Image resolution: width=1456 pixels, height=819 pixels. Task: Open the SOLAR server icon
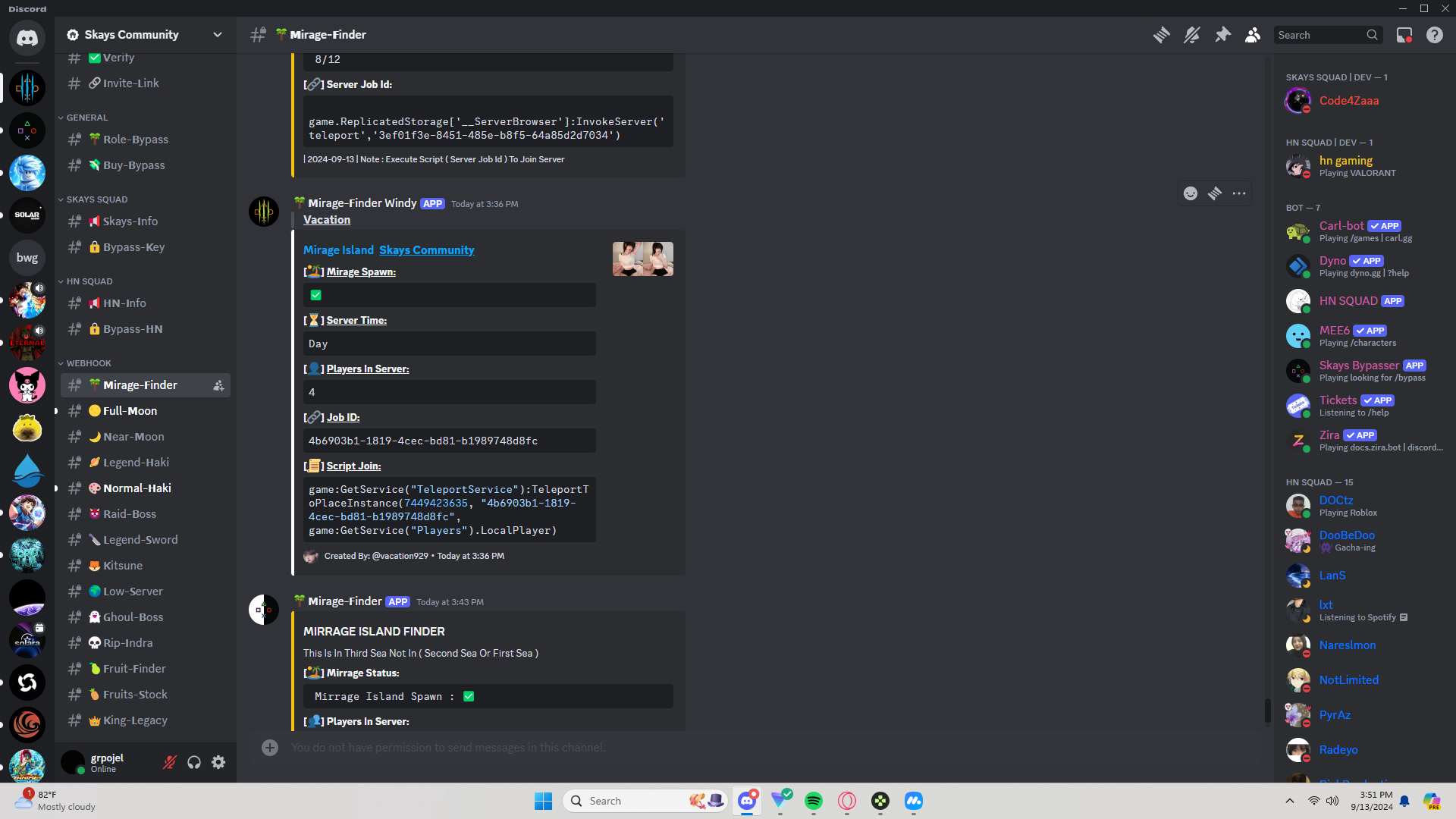pyautogui.click(x=27, y=215)
